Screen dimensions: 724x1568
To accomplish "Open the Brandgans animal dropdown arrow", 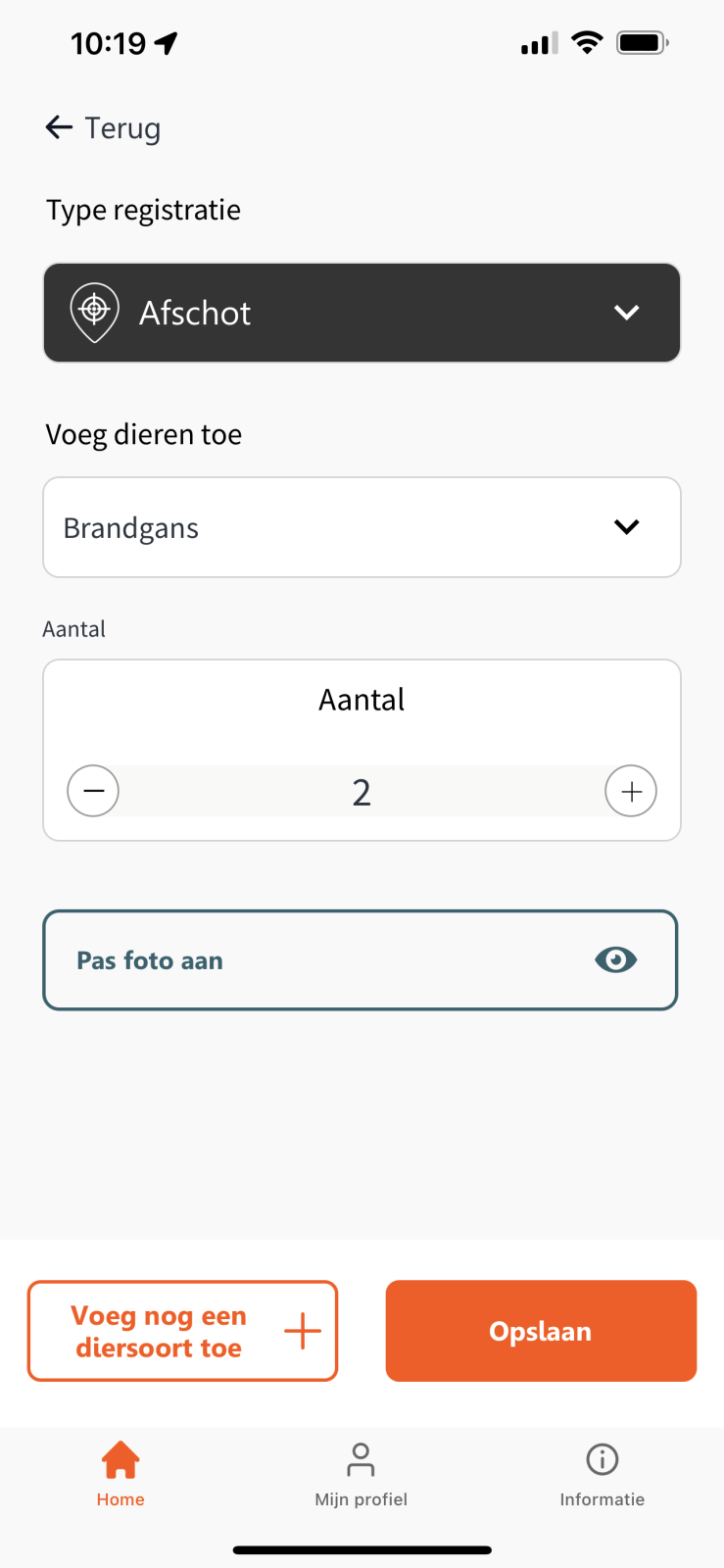I will point(626,527).
